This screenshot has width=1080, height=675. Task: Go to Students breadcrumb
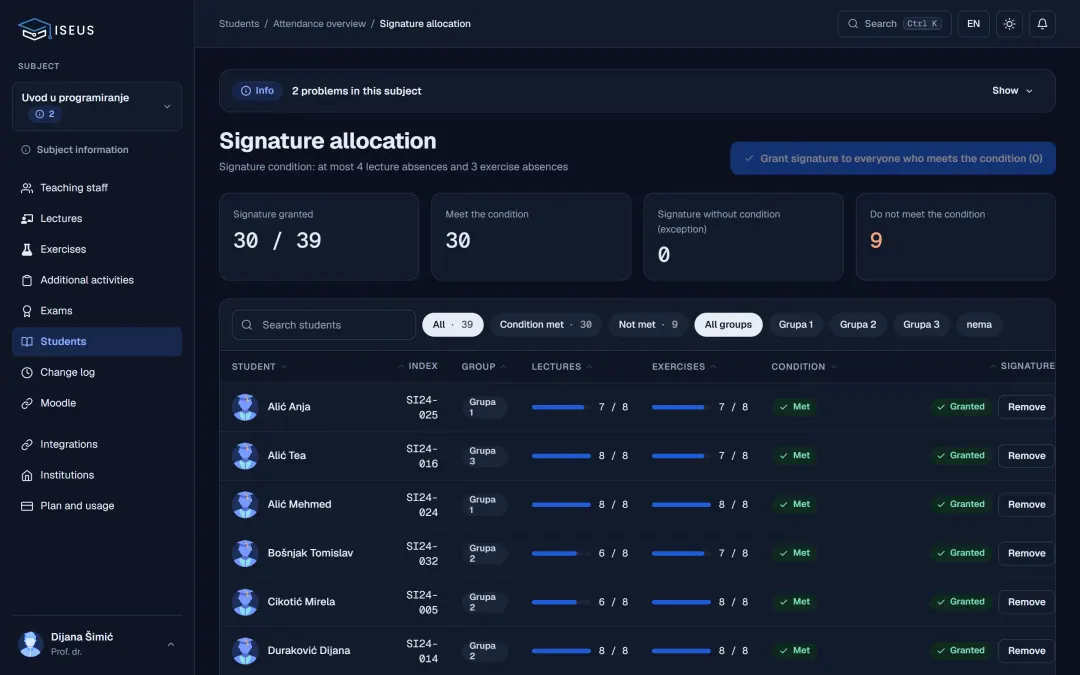[x=239, y=24]
